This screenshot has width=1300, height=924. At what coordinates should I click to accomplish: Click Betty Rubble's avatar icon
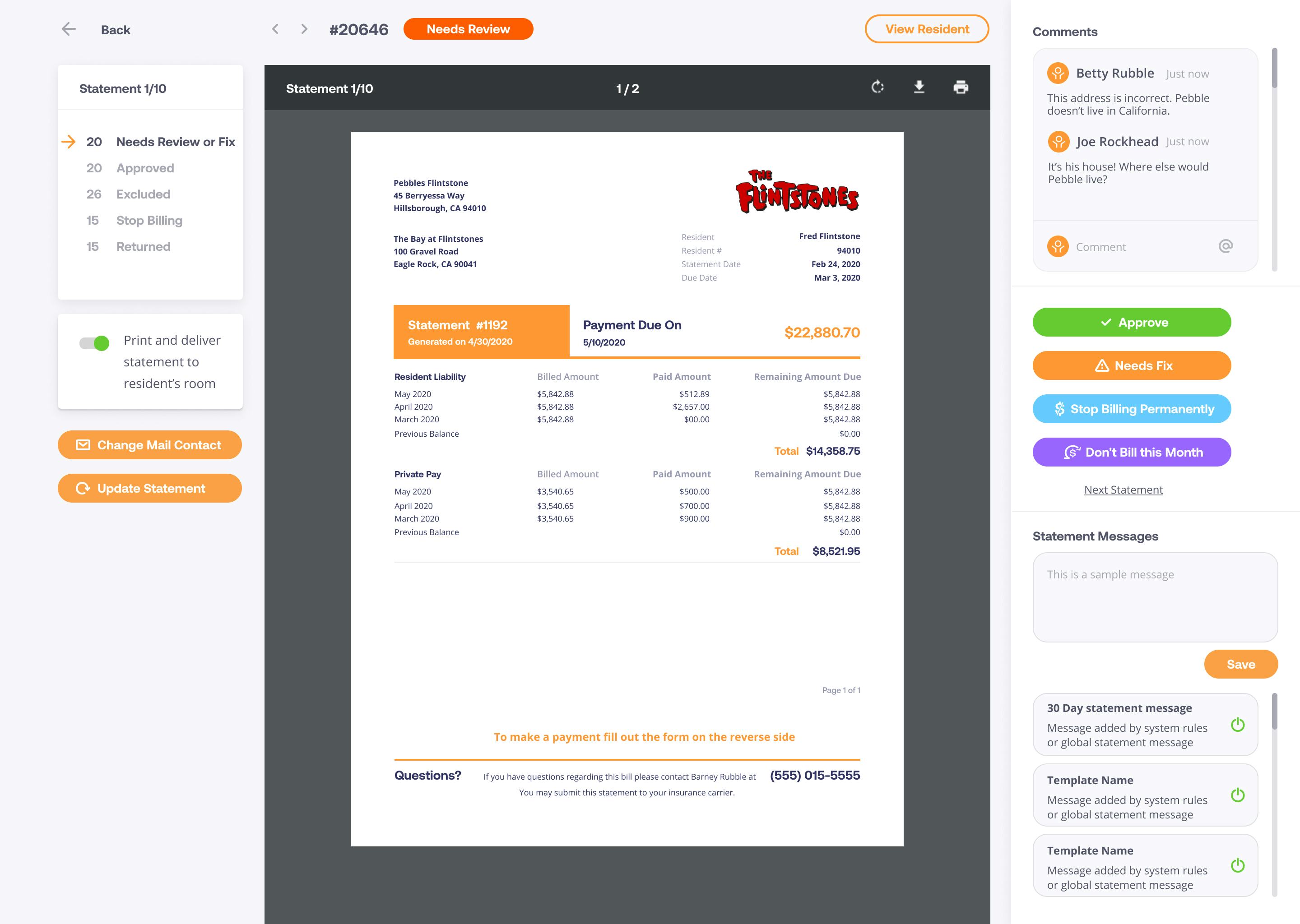tap(1058, 73)
